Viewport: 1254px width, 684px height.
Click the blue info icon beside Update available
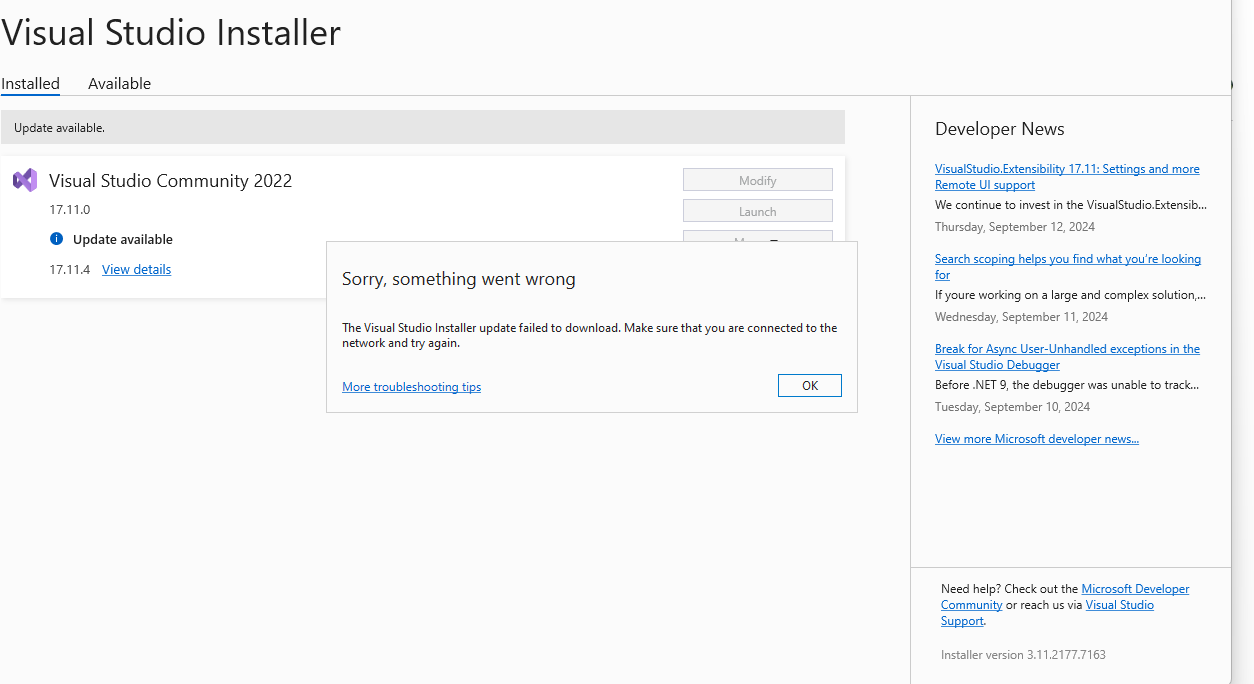click(x=56, y=239)
